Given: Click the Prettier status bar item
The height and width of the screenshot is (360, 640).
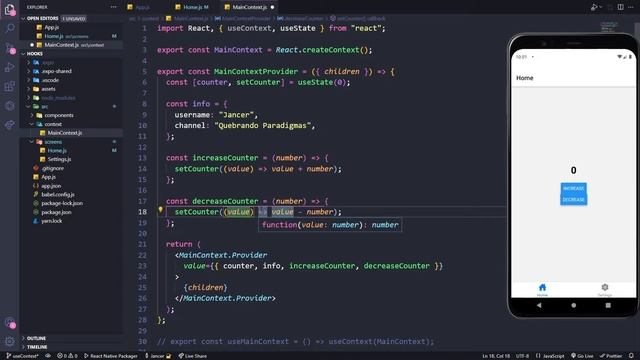Looking at the screenshot, I should 611,356.
